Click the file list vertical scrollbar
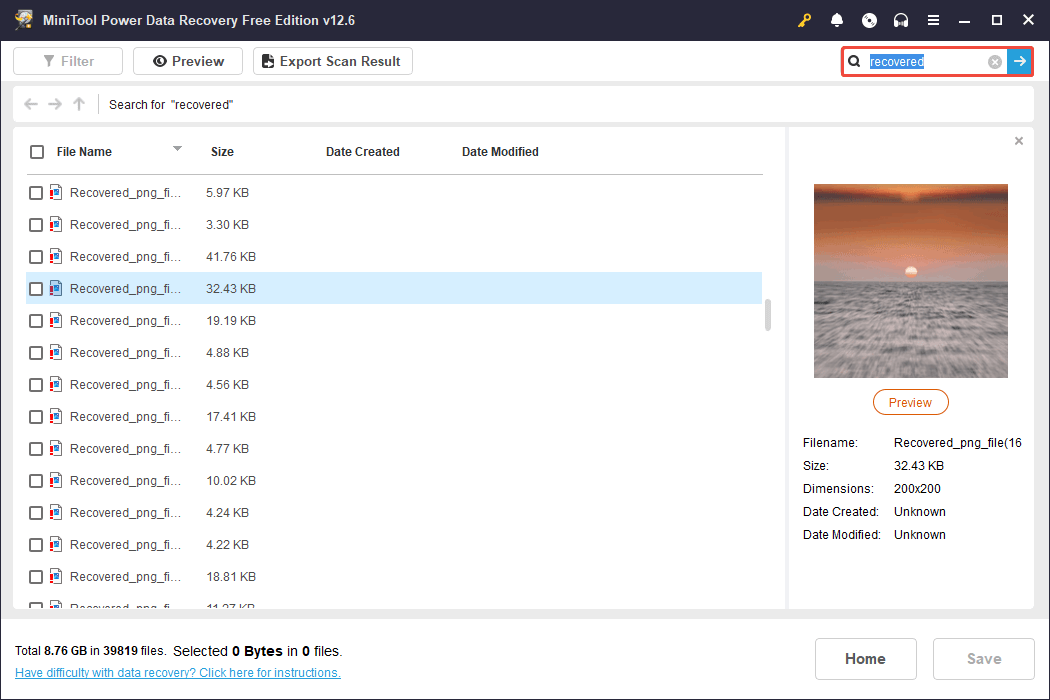The width and height of the screenshot is (1050, 700). tap(768, 315)
